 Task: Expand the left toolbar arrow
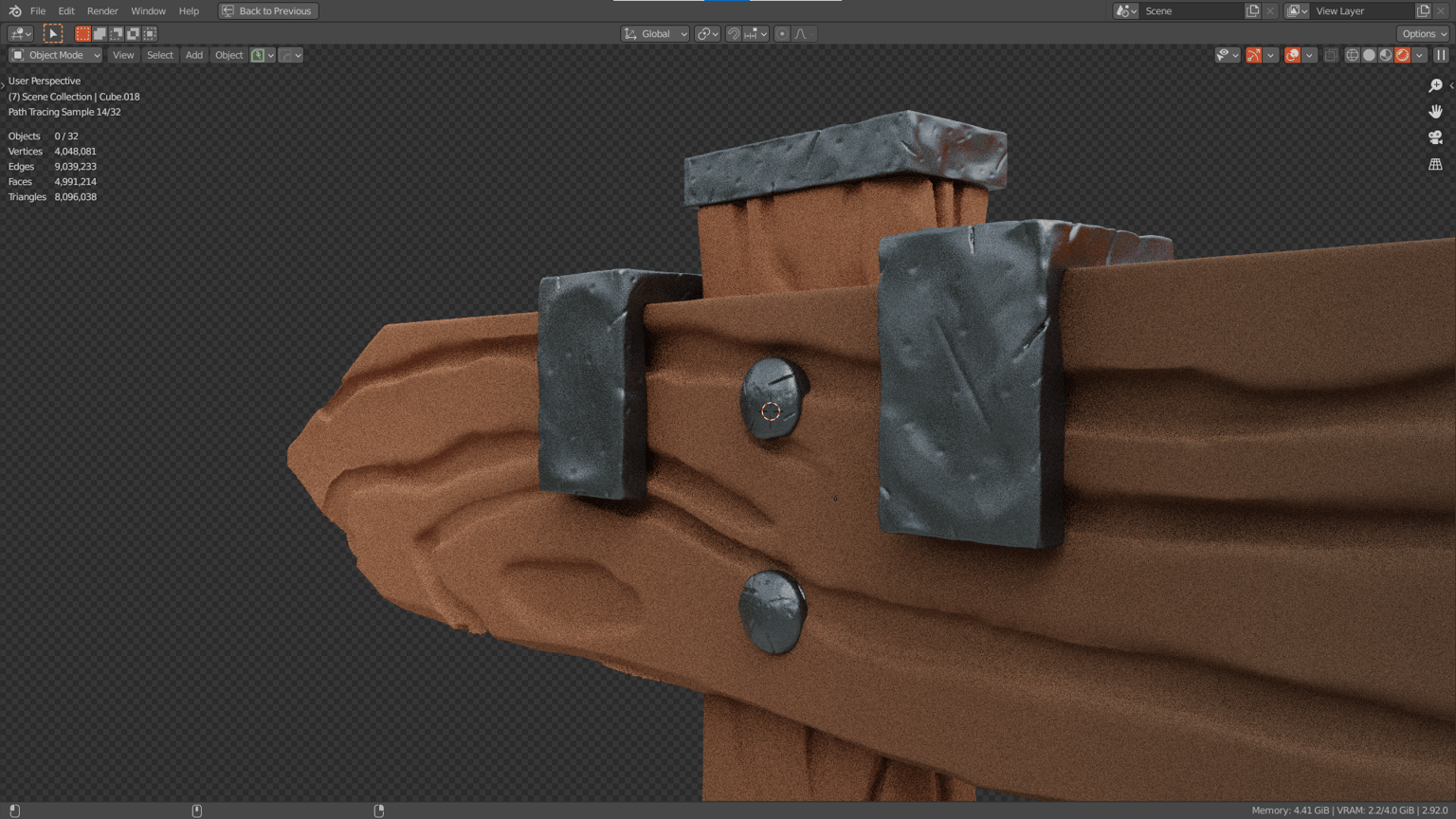click(3, 85)
